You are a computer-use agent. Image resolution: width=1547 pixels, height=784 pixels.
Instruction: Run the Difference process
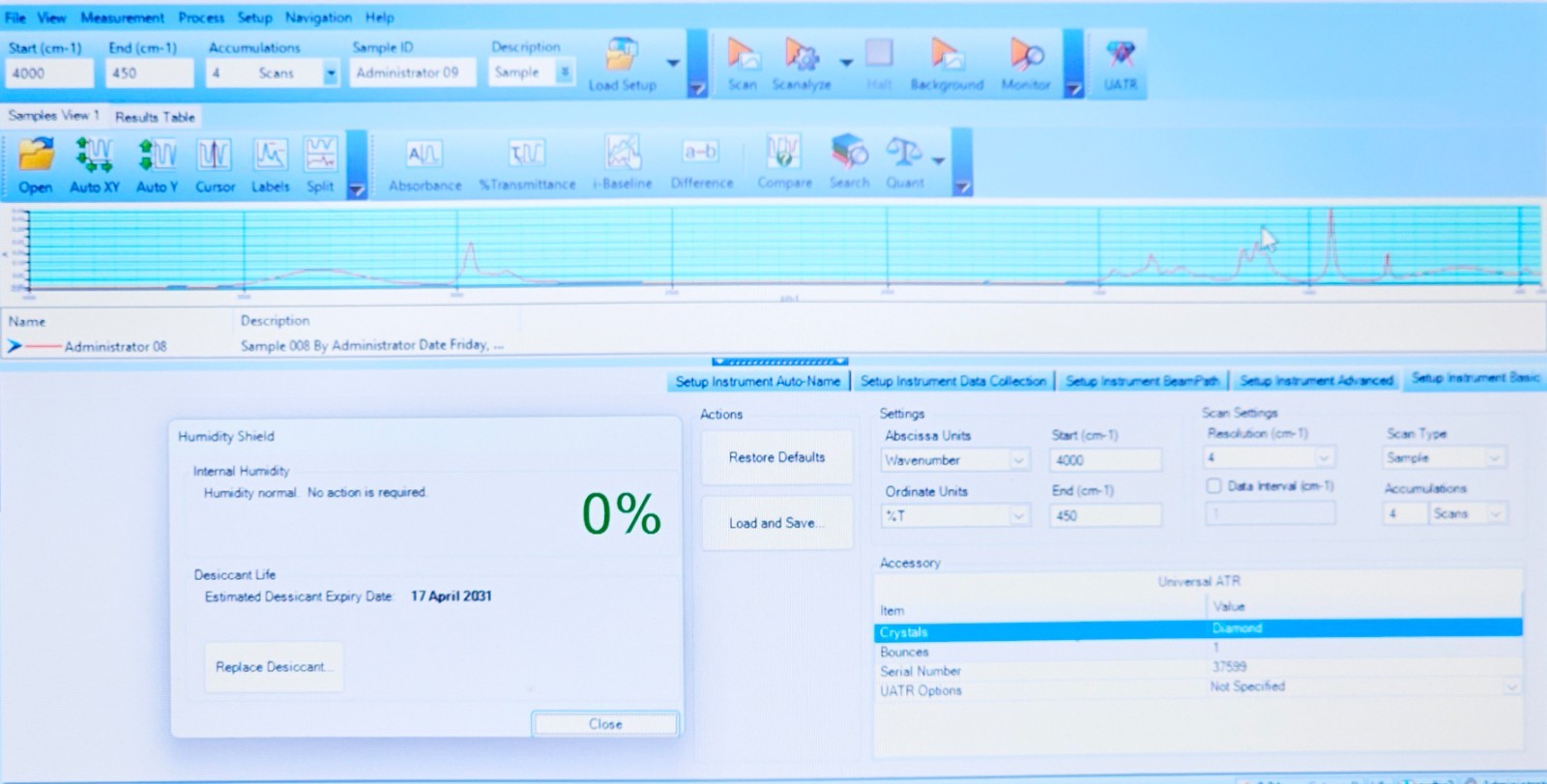702,164
